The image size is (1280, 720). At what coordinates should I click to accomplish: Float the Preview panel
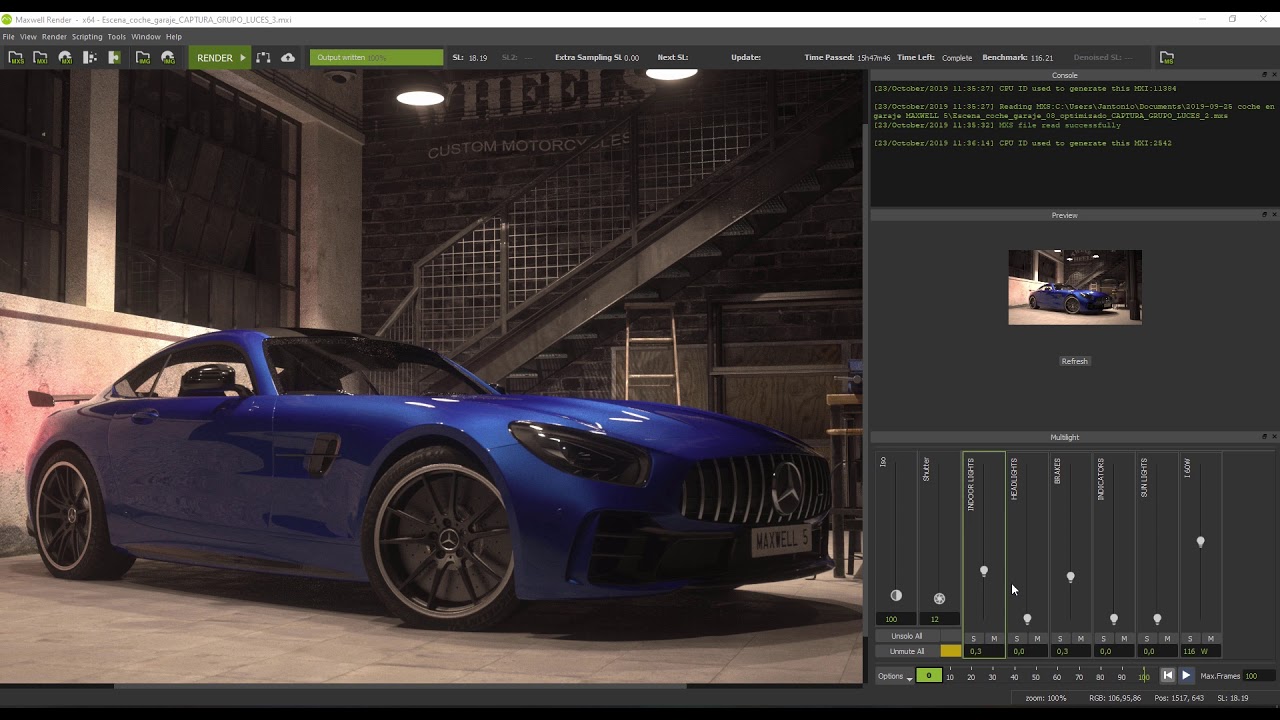tap(1264, 215)
